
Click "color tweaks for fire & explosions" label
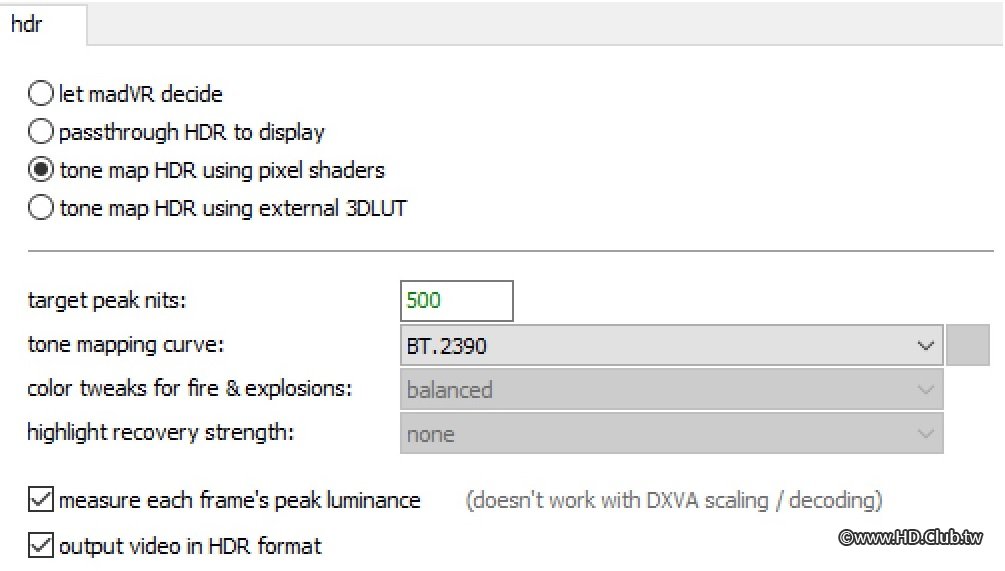pos(189,389)
